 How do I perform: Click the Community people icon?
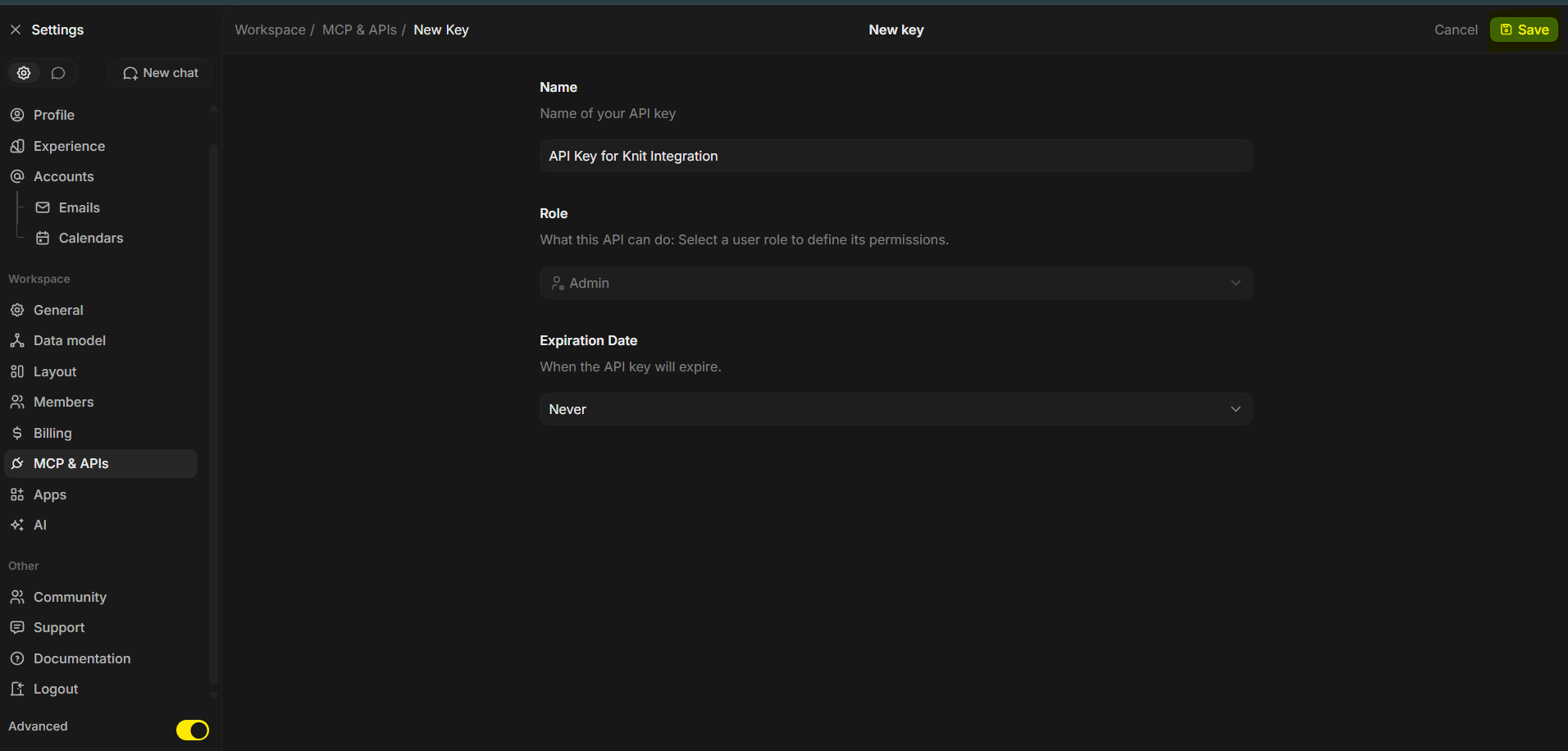(x=17, y=597)
